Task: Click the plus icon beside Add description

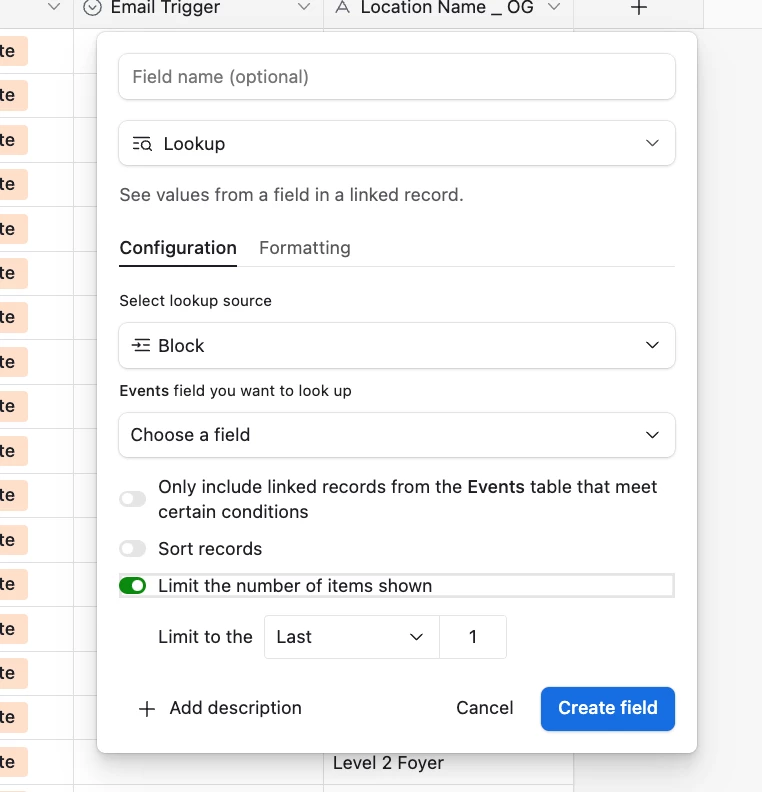Action: (146, 709)
